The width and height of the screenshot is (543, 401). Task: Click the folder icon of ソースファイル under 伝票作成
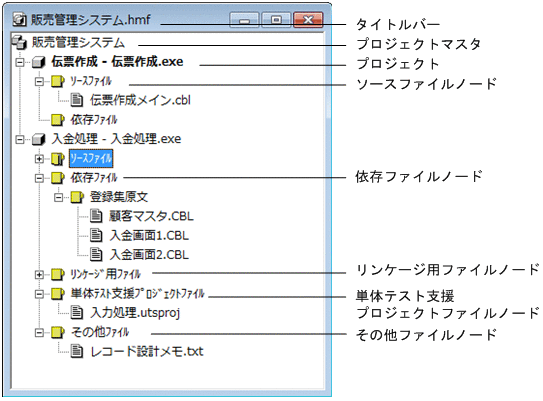pyautogui.click(x=58, y=81)
